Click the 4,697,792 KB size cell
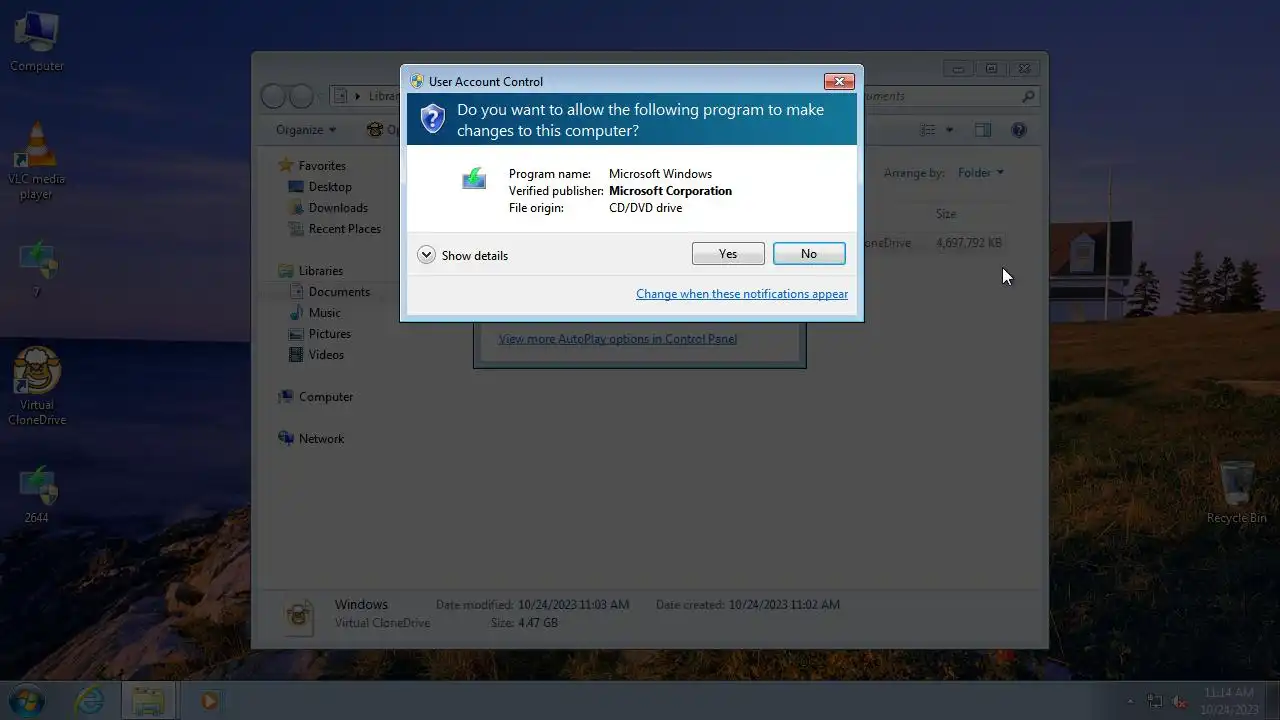The width and height of the screenshot is (1280, 720). [969, 243]
